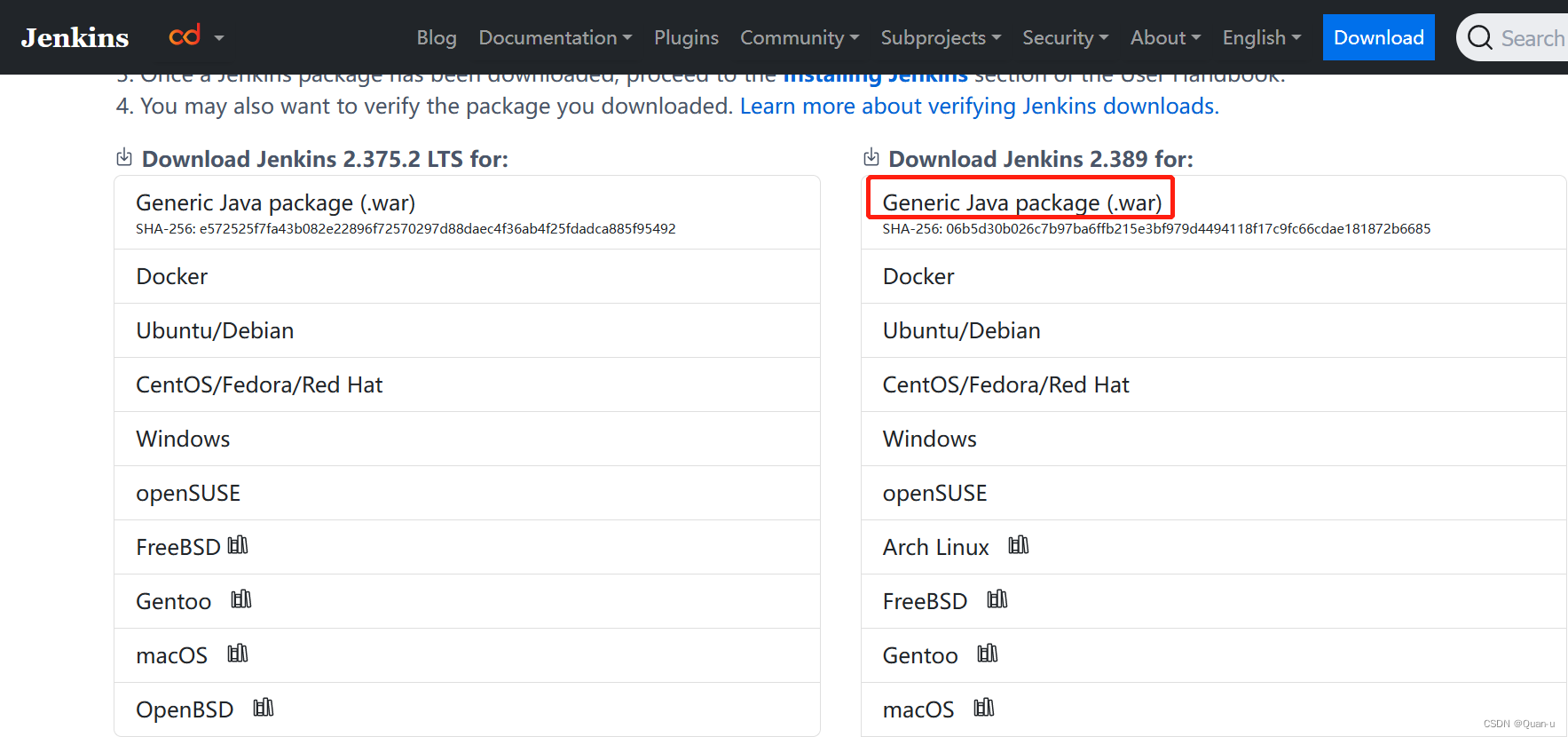This screenshot has width=1568, height=737.
Task: Open macOS in the LTS list
Action: point(171,655)
